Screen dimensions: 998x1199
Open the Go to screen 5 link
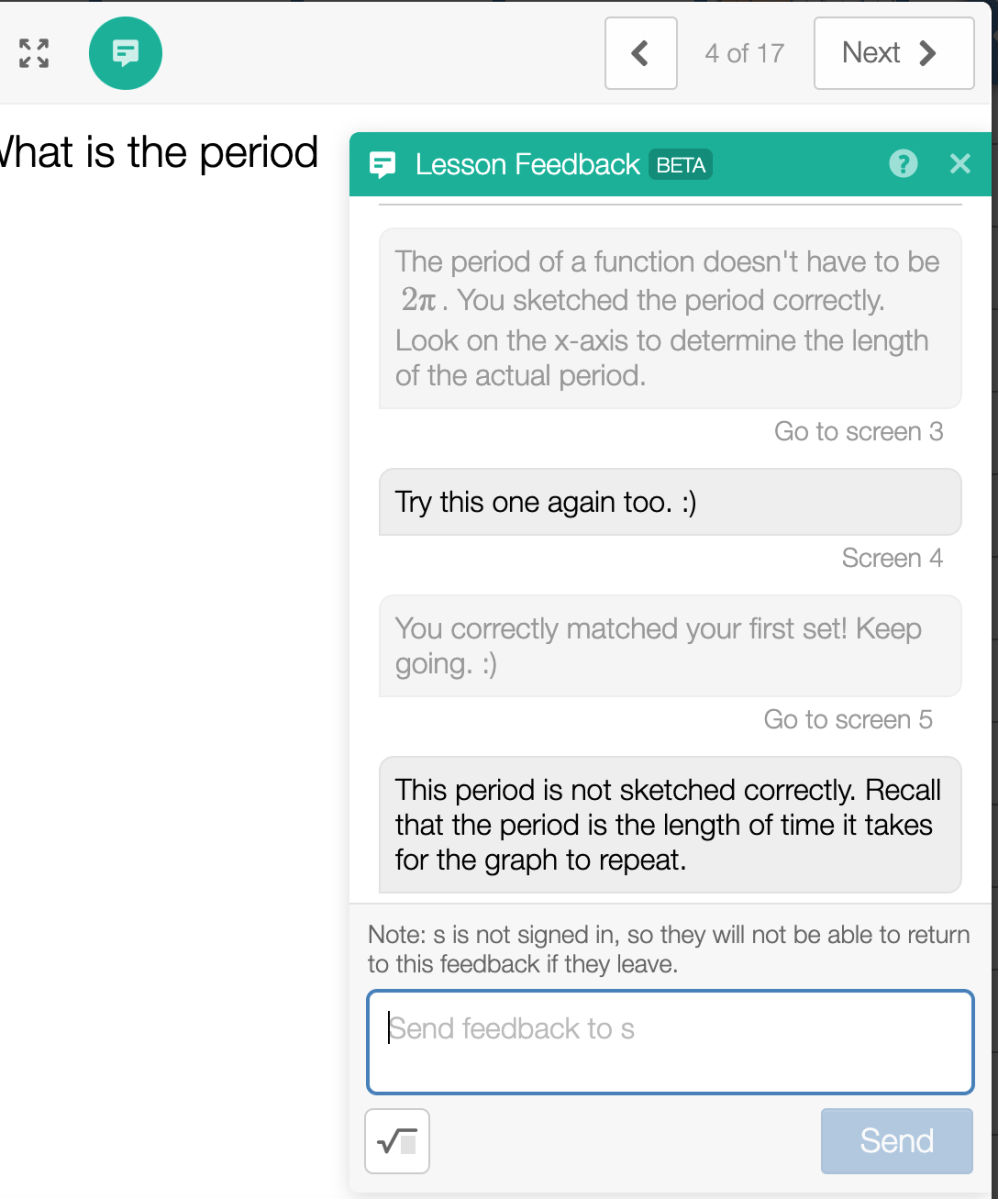(848, 719)
